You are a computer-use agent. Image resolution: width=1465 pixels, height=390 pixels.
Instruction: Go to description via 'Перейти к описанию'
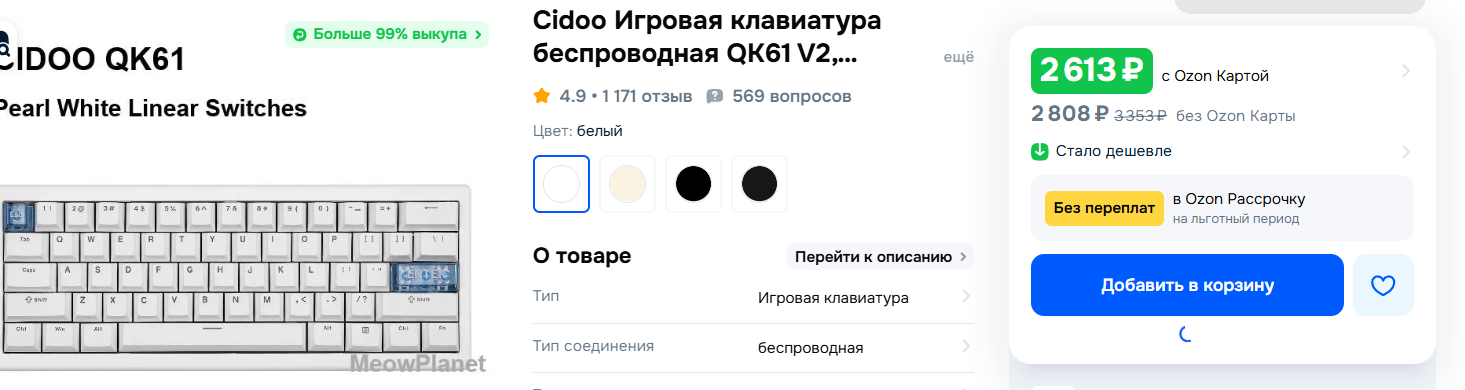[x=880, y=257]
